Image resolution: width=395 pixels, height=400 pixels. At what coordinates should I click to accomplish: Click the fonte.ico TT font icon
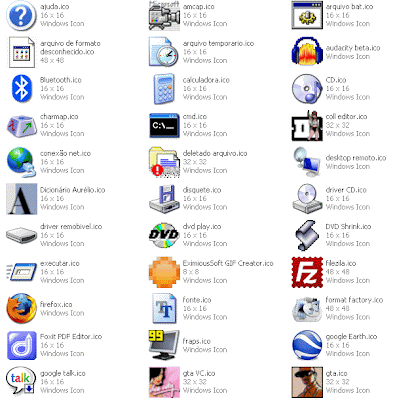[164, 309]
